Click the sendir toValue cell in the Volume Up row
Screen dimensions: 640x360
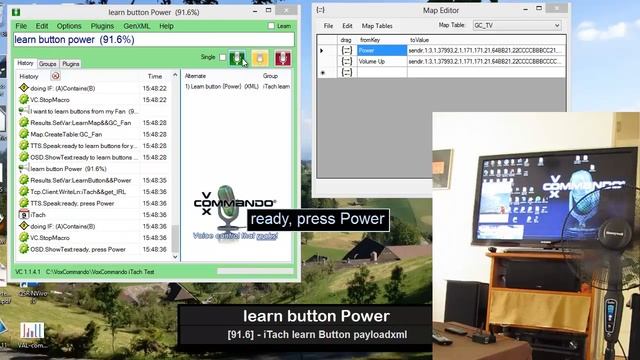[486, 62]
